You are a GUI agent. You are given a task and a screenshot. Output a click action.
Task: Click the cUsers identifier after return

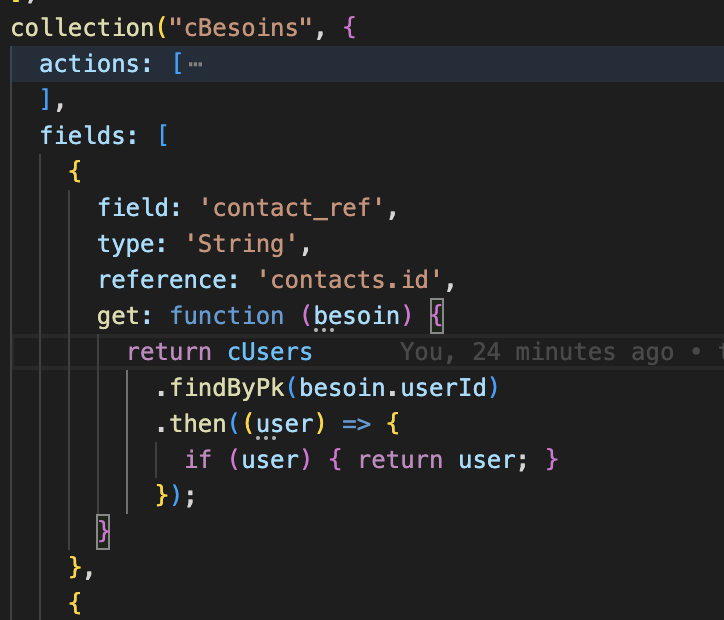(x=270, y=352)
